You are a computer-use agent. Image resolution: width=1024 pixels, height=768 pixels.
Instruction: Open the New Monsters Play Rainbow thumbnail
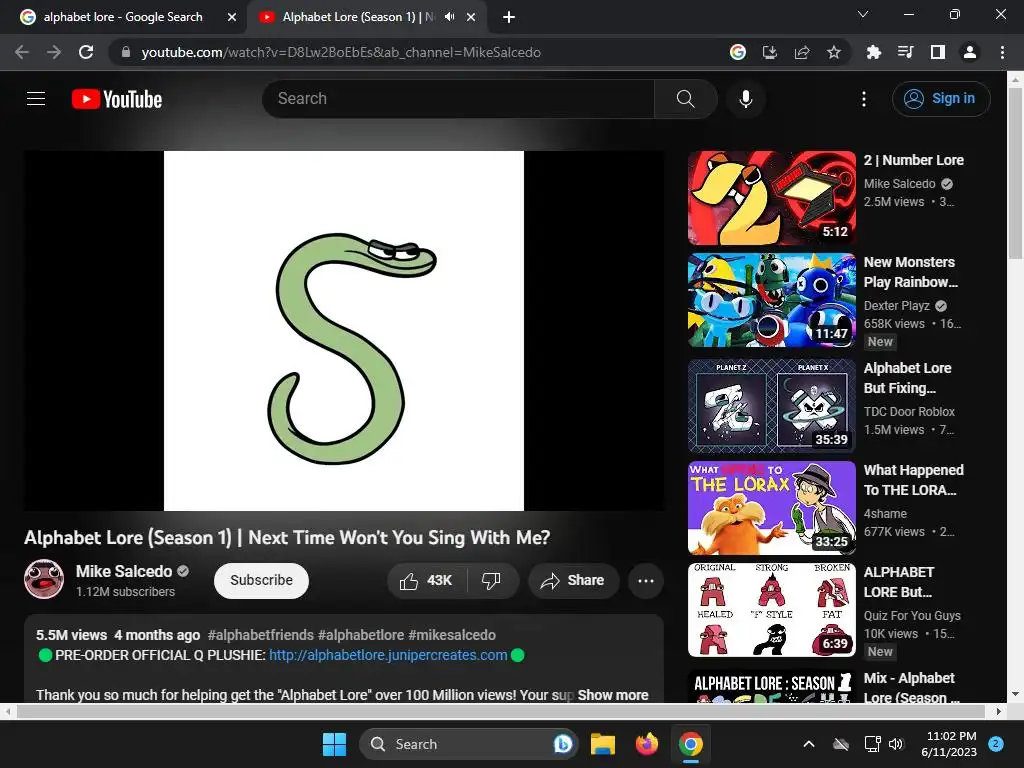pyautogui.click(x=772, y=300)
